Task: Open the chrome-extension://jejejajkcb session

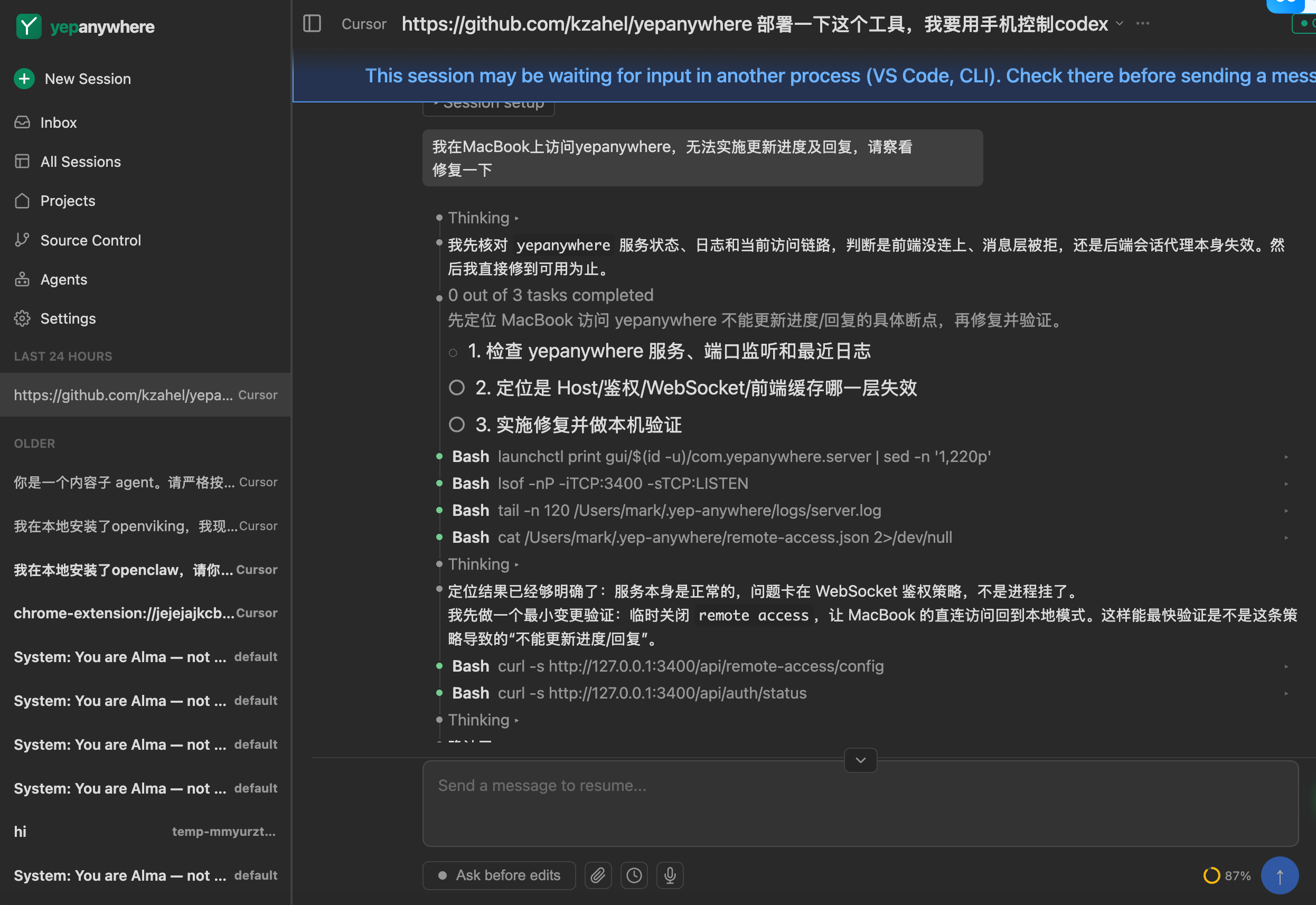Action: (146, 614)
